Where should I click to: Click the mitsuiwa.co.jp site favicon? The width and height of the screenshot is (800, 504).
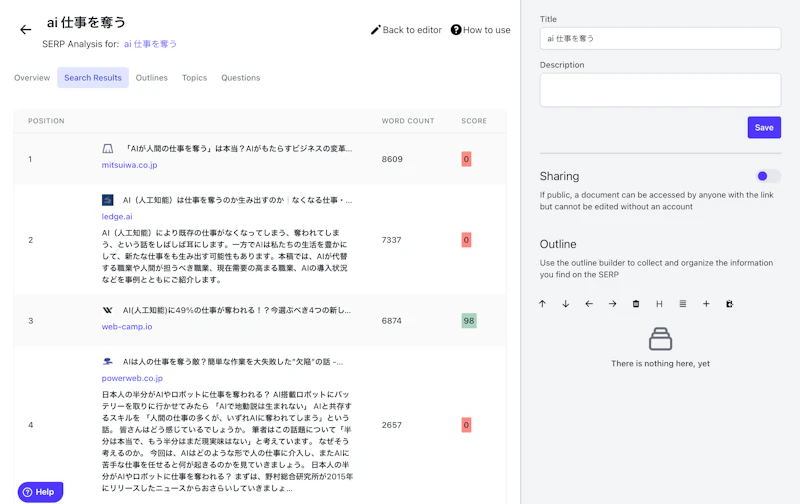click(x=108, y=148)
